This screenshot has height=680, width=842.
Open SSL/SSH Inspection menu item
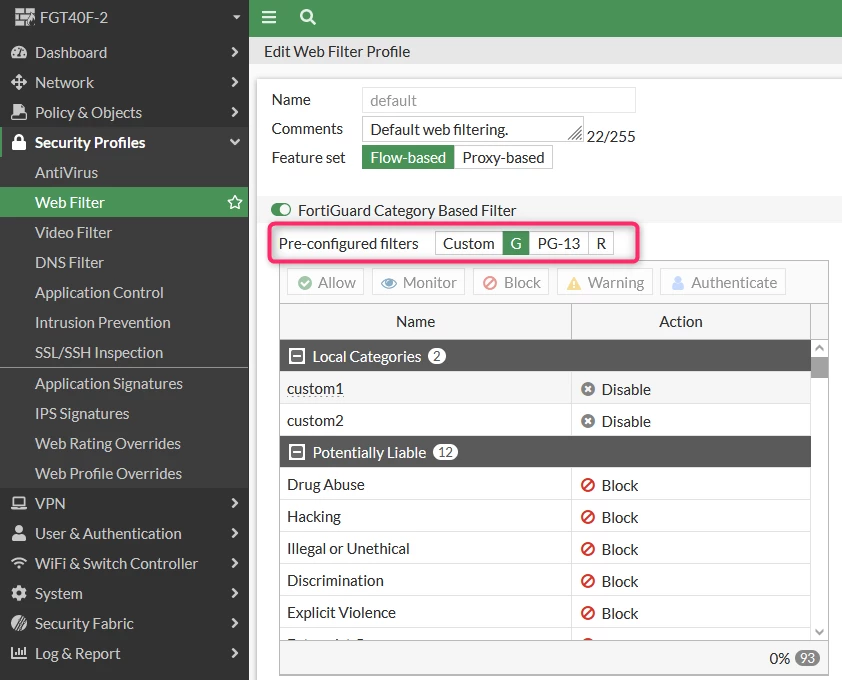tap(124, 352)
